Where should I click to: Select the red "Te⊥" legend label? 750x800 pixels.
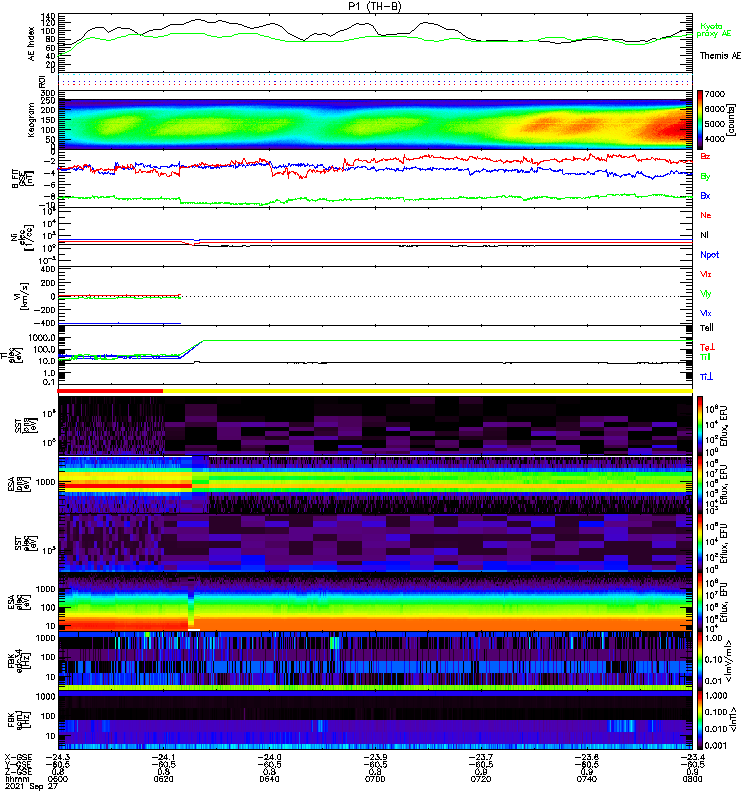(x=707, y=347)
